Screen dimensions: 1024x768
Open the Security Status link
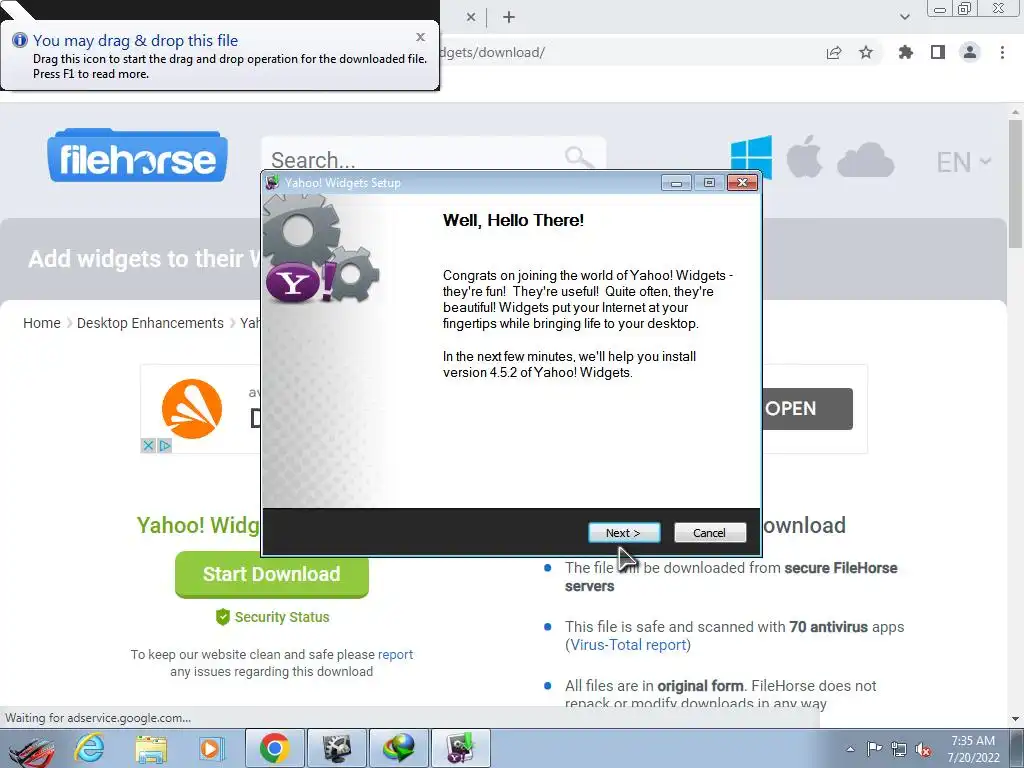273,617
